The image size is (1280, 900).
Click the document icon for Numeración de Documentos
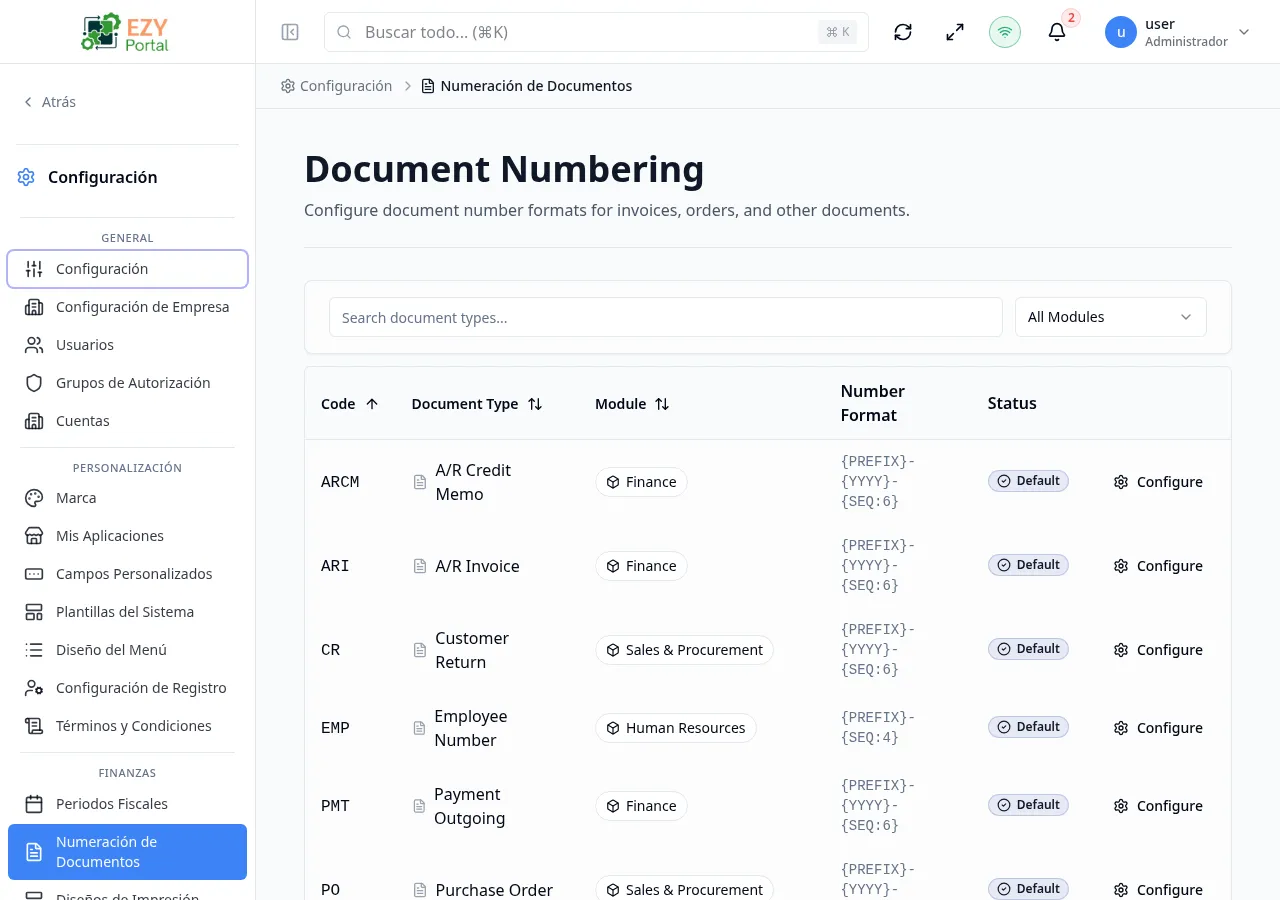coord(34,852)
